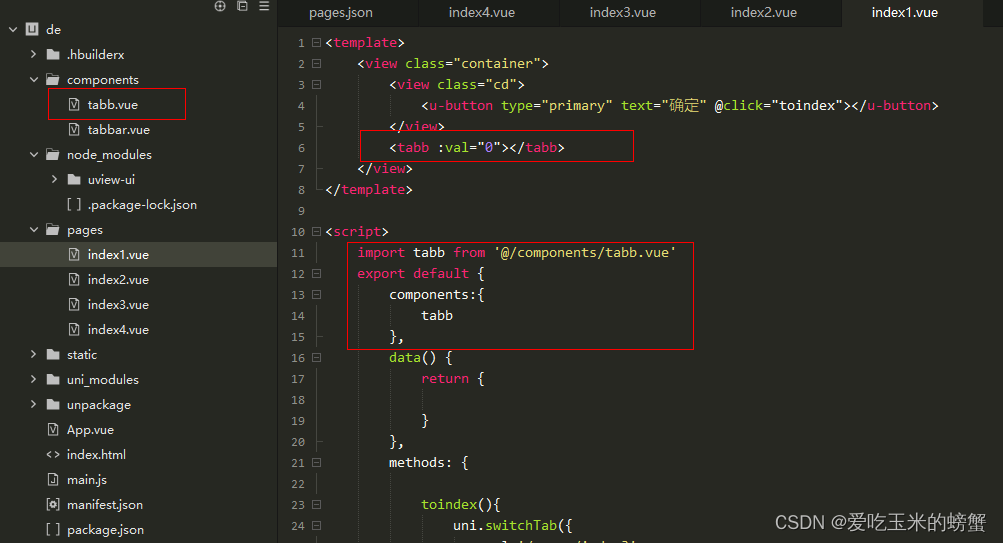Collapse the components folder chevron
The height and width of the screenshot is (543, 1003).
(34, 79)
